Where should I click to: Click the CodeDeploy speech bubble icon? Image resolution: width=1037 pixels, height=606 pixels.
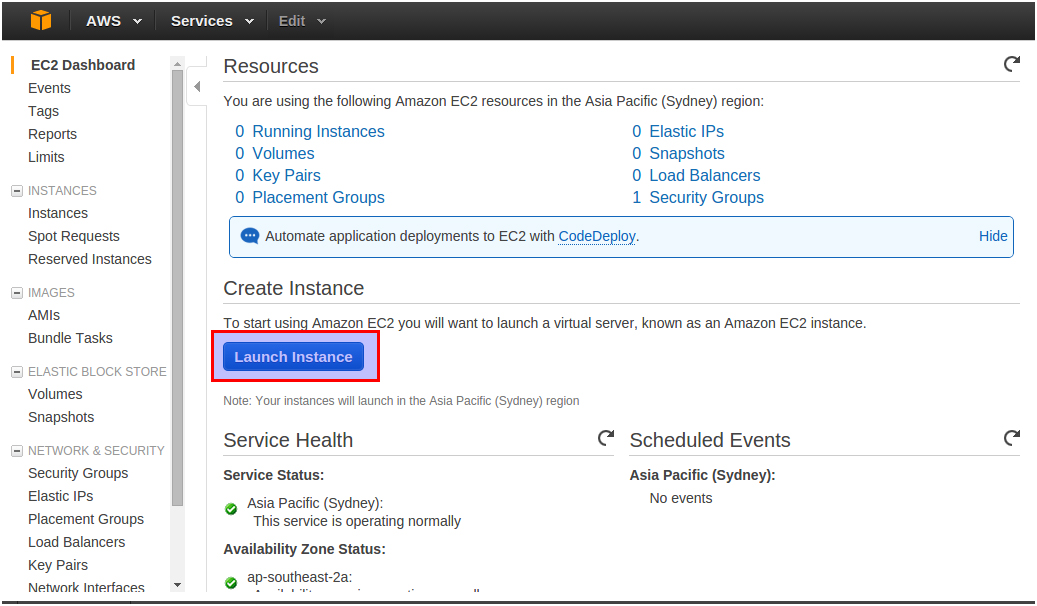(x=249, y=236)
